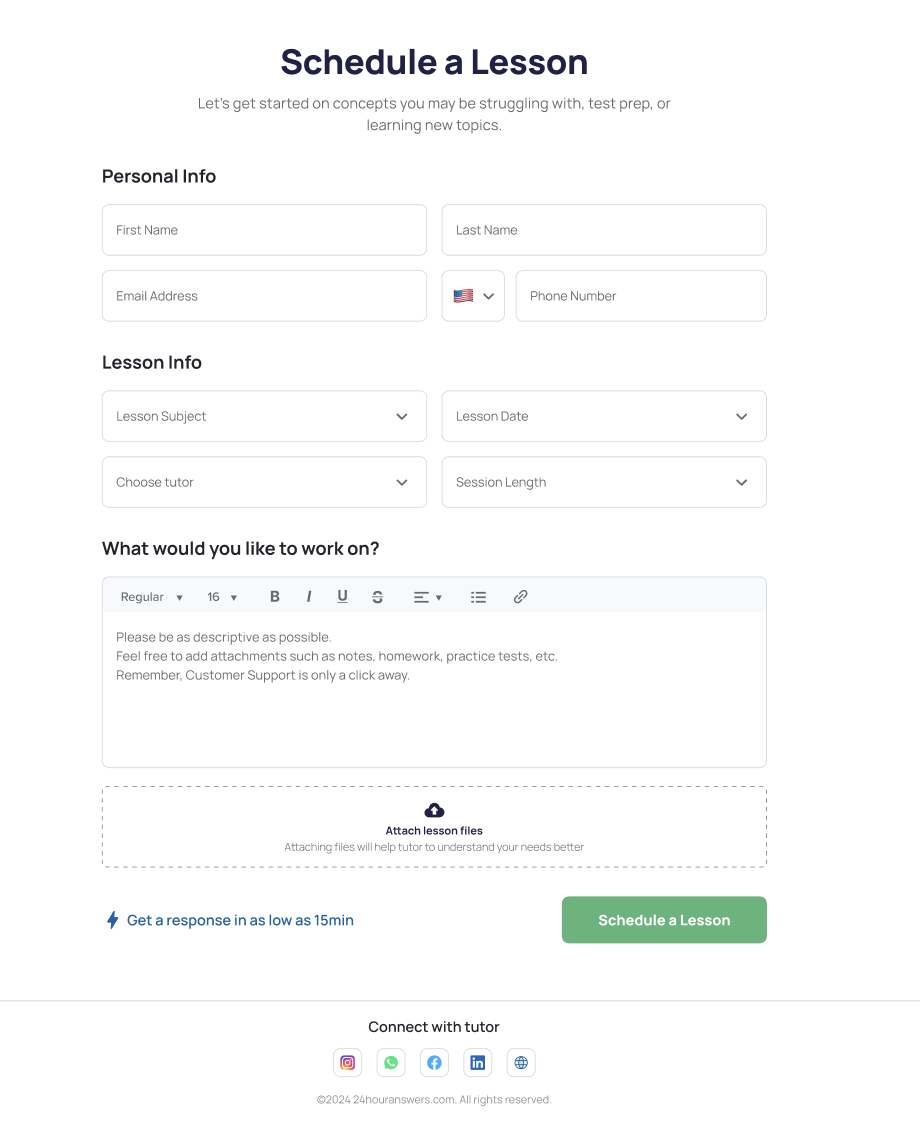Open tutor's website globe icon
920x1124 pixels.
521,1063
